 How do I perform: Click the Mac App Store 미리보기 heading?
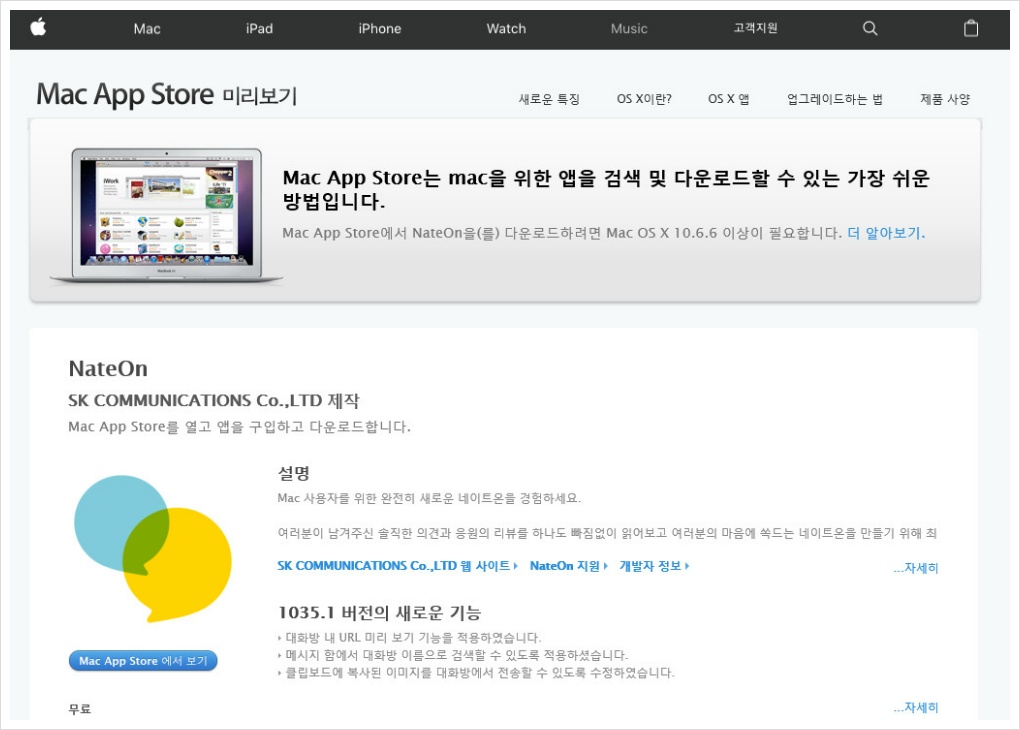167,95
